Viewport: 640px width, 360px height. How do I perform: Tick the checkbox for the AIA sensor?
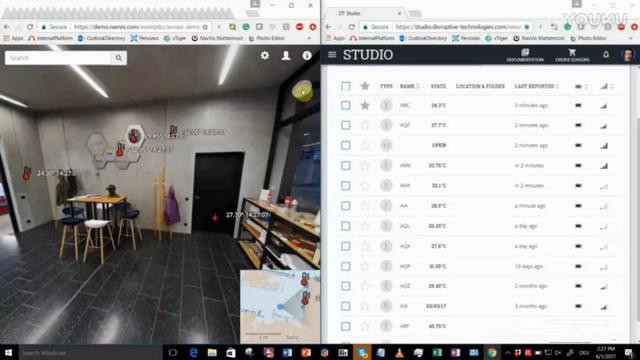pos(346,206)
